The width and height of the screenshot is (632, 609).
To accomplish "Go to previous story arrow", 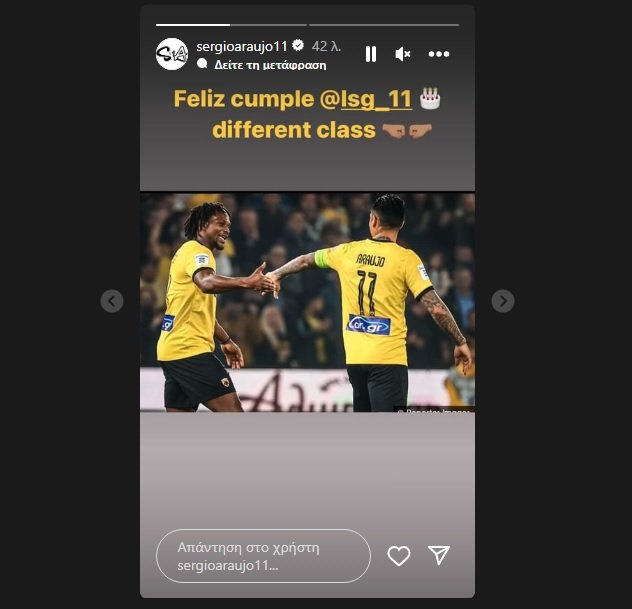I will (112, 301).
